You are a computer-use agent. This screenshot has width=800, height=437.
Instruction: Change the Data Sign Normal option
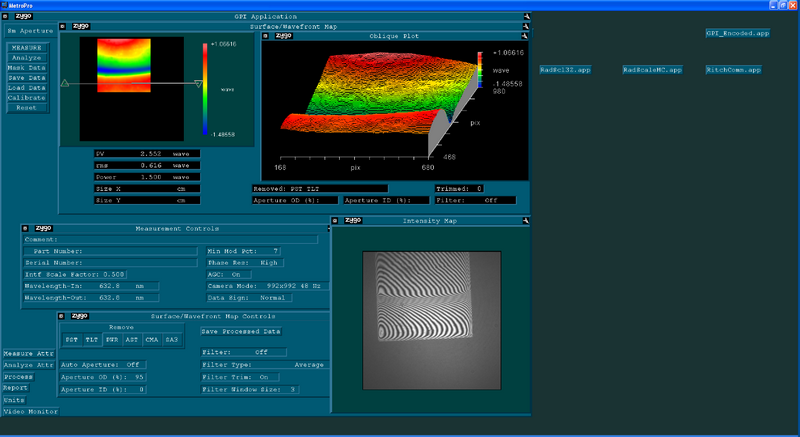249,297
